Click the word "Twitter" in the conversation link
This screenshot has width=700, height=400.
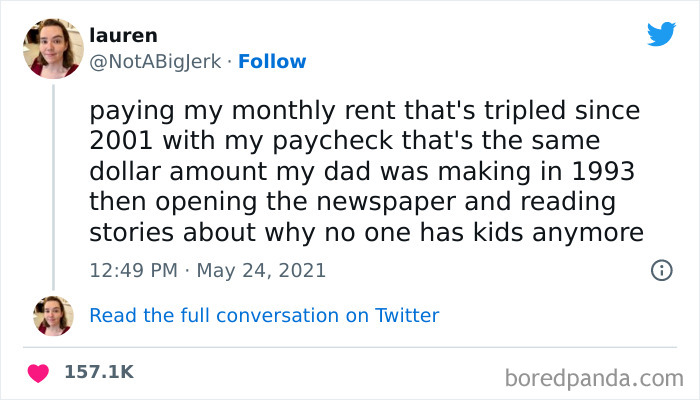pos(407,315)
